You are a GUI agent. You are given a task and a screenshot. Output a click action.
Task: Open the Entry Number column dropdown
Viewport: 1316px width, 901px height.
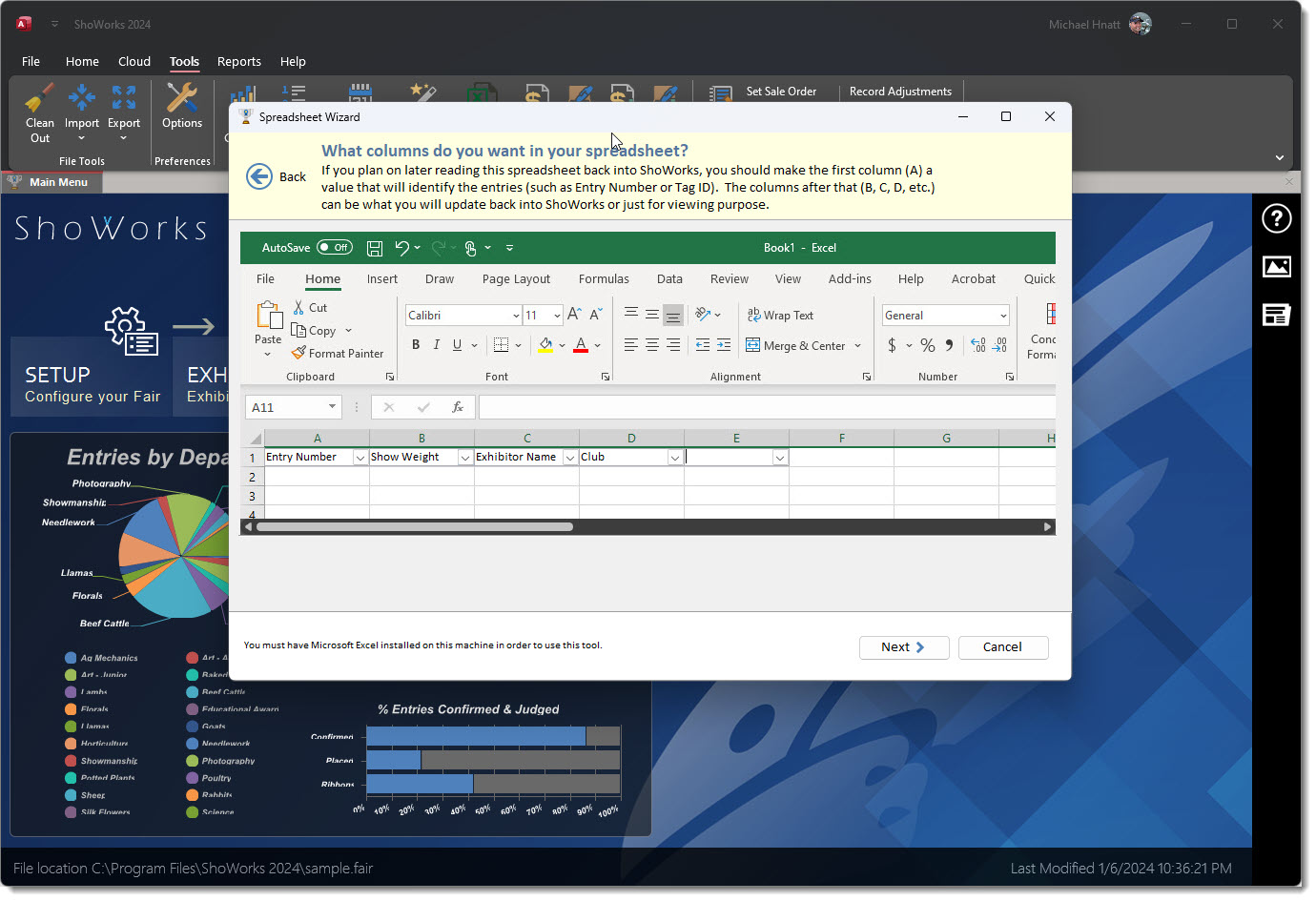tap(360, 458)
